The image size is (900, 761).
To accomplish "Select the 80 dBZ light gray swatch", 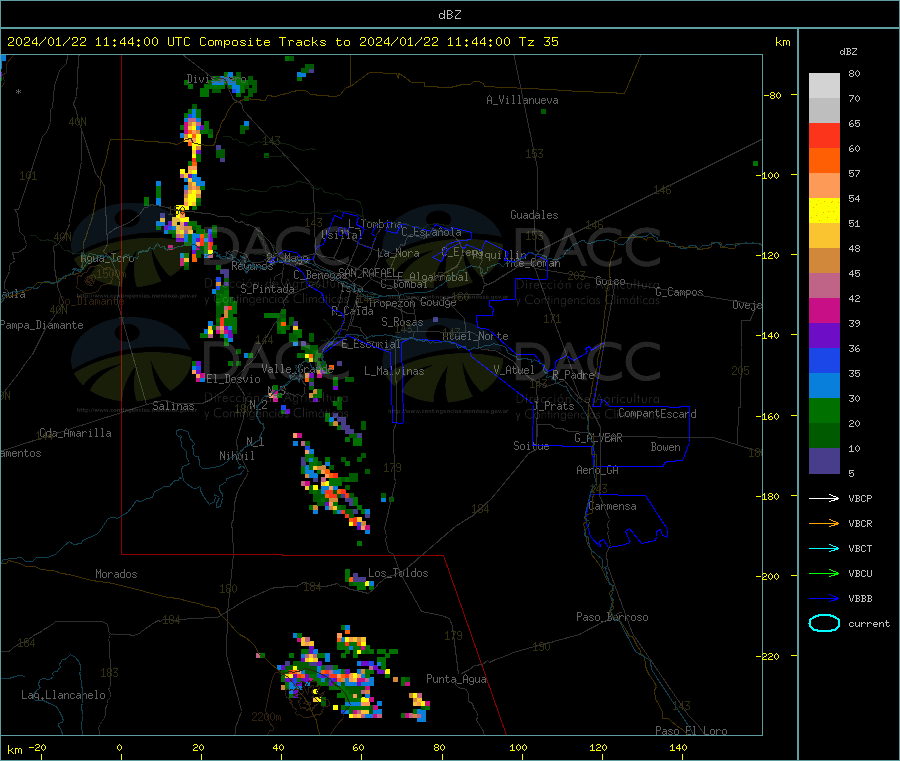I will coord(824,86).
